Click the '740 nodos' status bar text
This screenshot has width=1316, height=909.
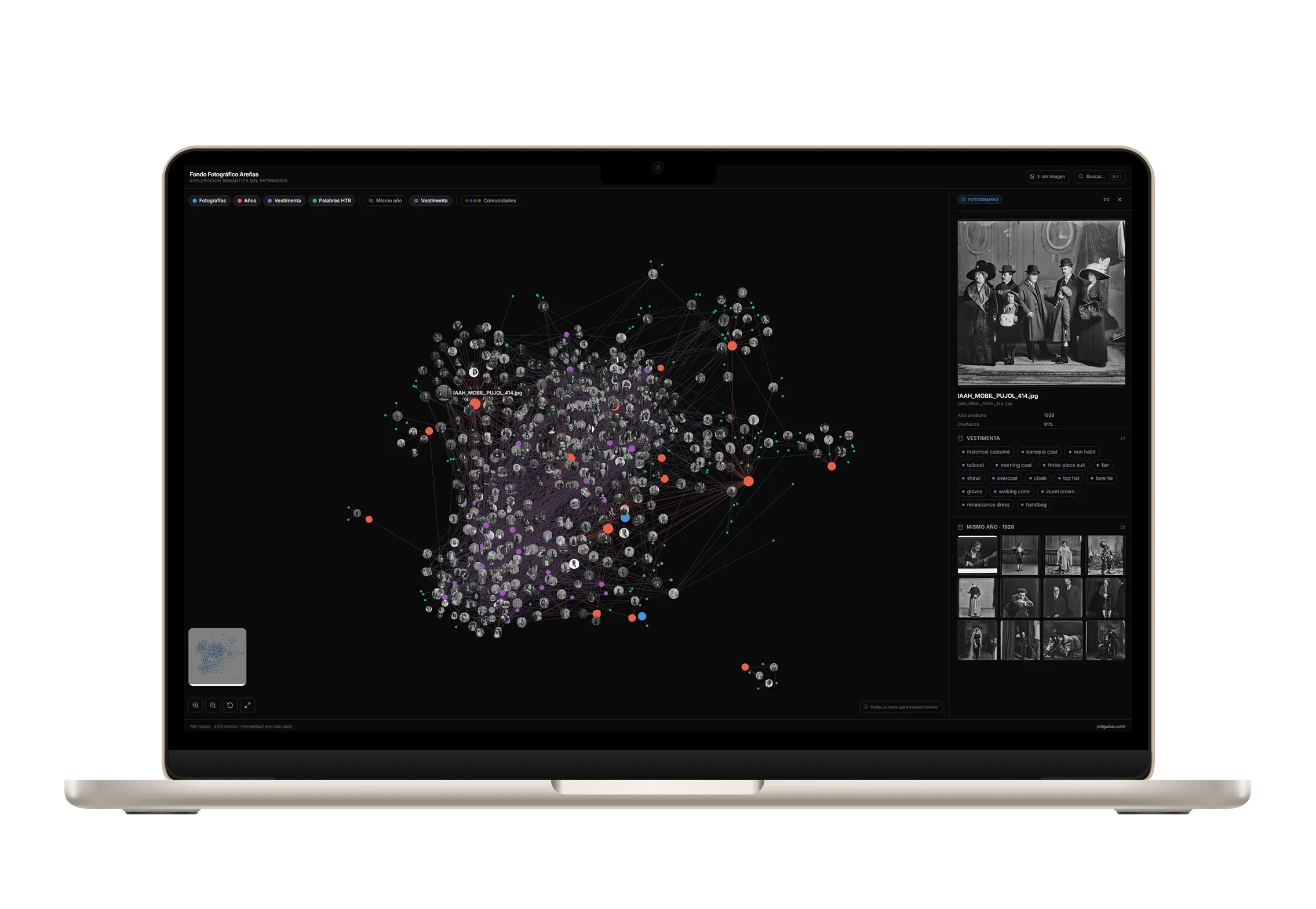[240, 727]
